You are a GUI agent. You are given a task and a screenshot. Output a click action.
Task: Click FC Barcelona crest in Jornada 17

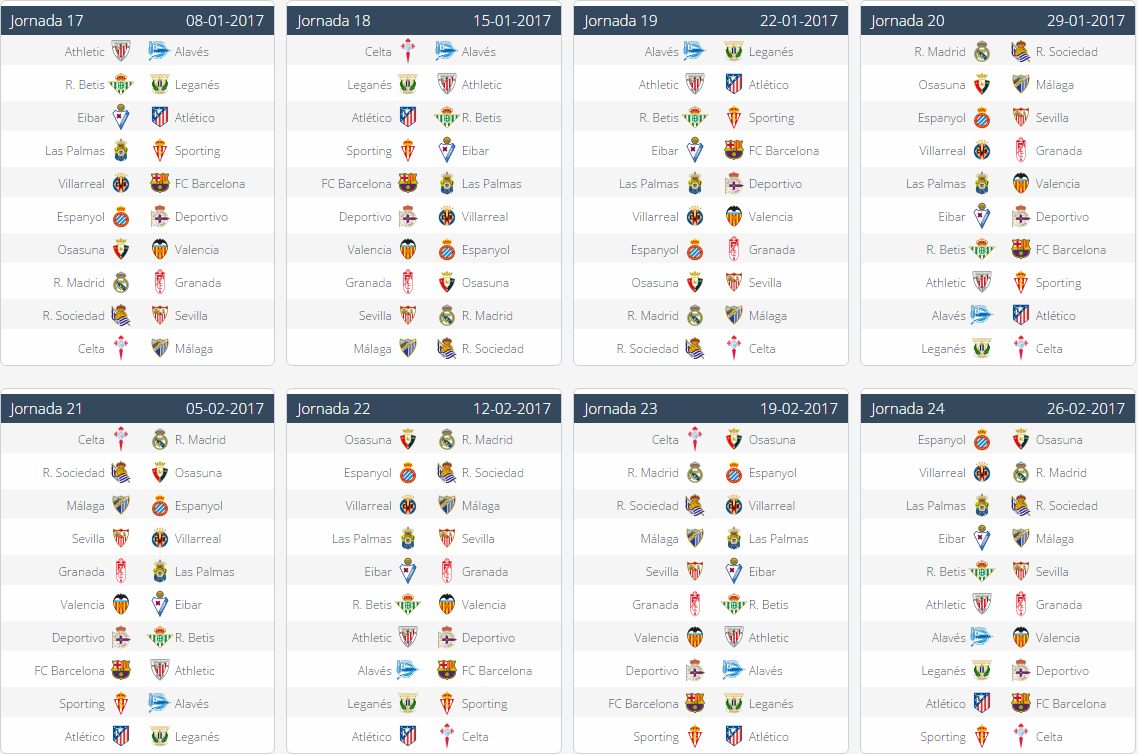160,184
